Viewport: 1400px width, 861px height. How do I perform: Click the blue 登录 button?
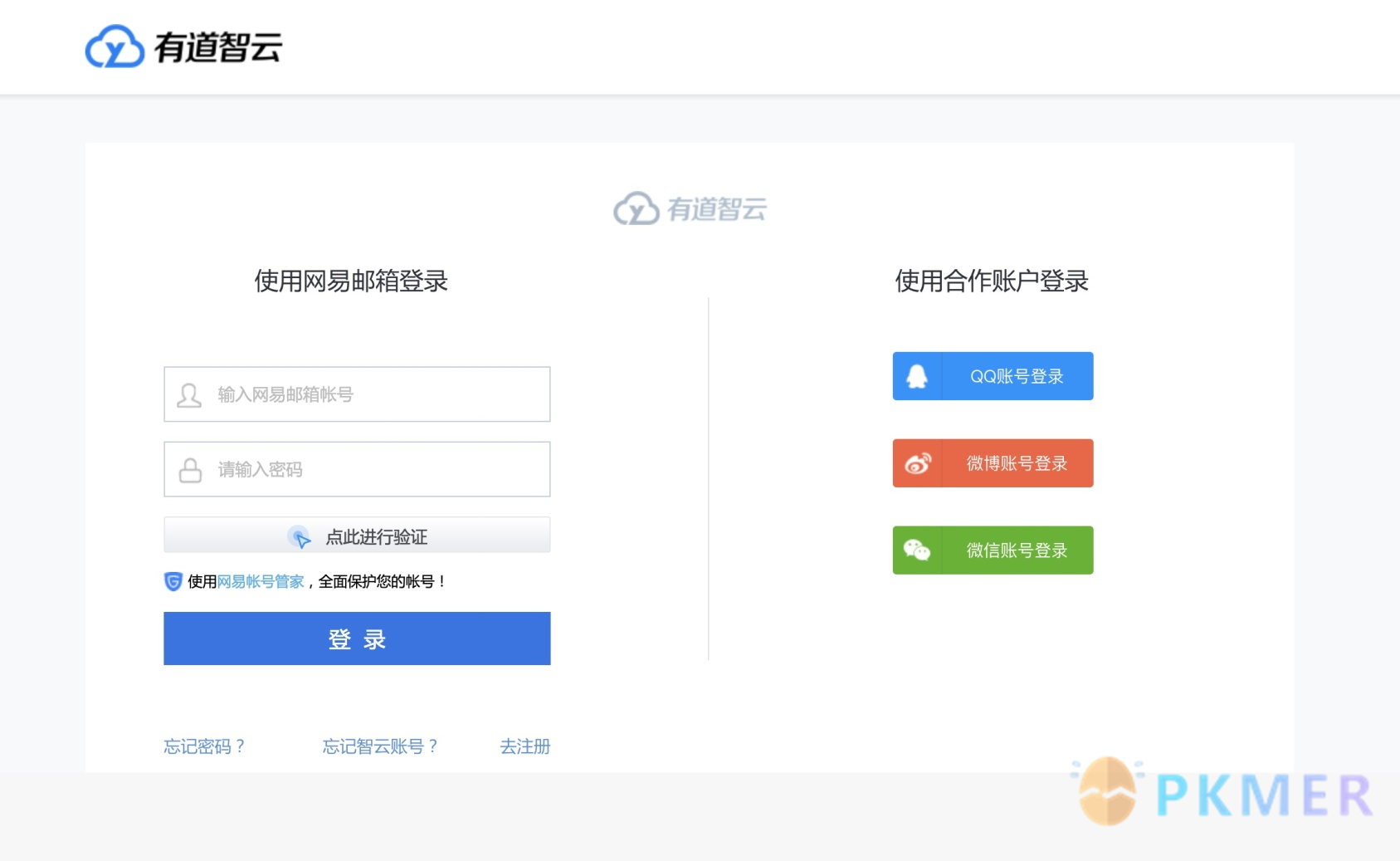point(357,638)
